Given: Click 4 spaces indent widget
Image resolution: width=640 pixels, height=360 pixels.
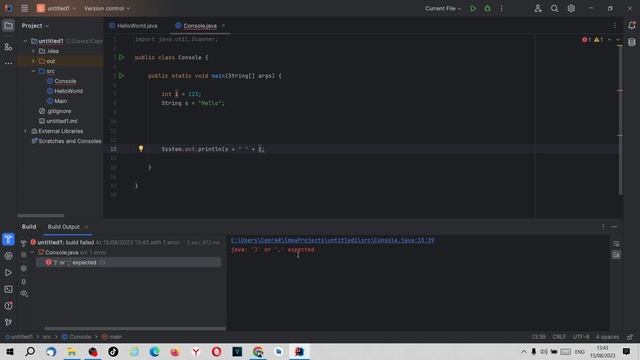Looking at the screenshot, I should click(607, 337).
